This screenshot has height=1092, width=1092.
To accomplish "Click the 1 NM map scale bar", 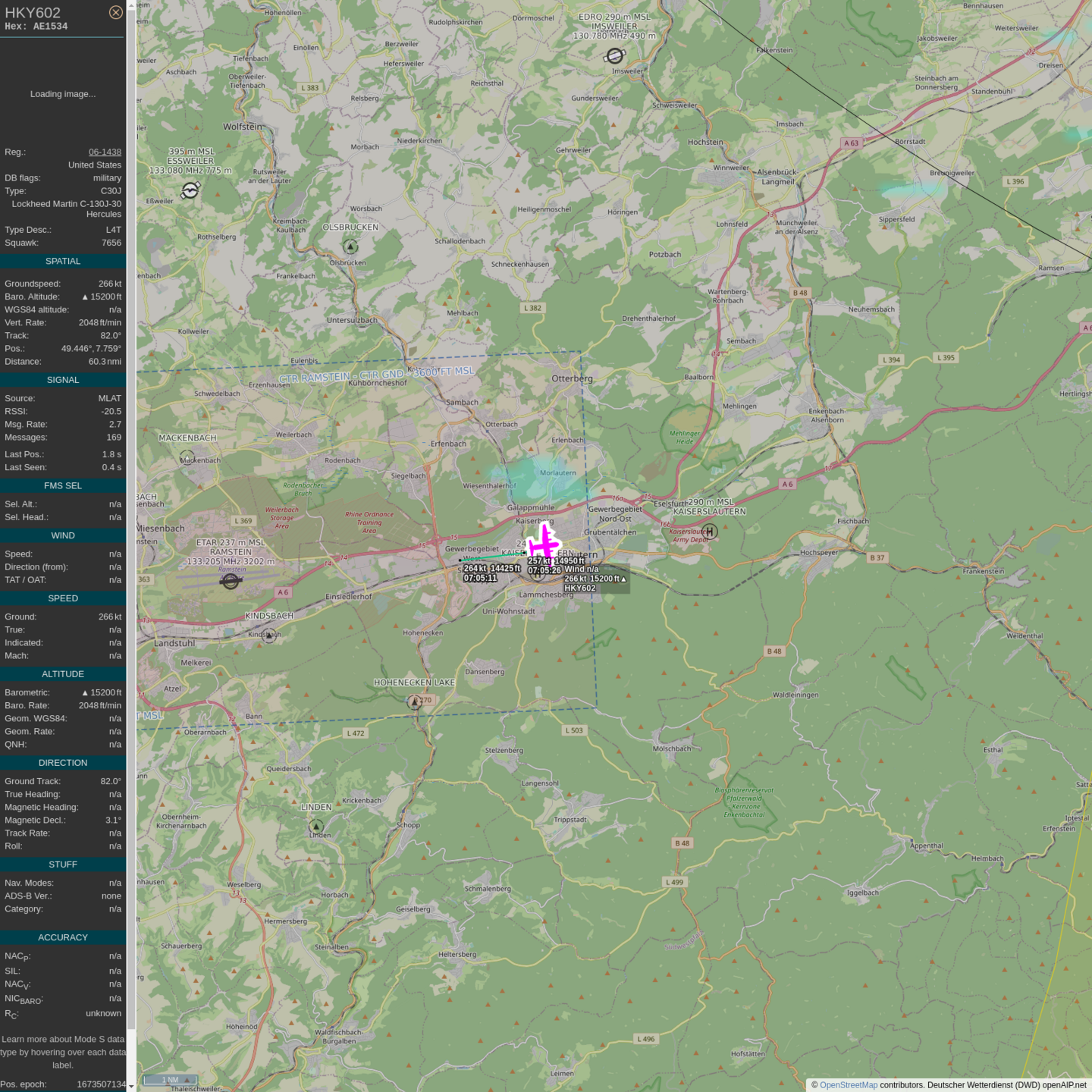I will pos(169,1080).
